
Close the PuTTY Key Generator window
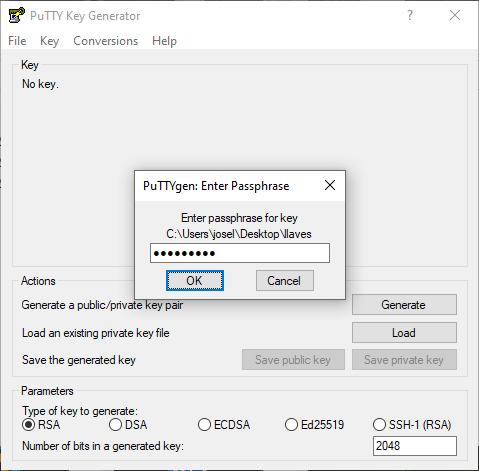pyautogui.click(x=455, y=15)
